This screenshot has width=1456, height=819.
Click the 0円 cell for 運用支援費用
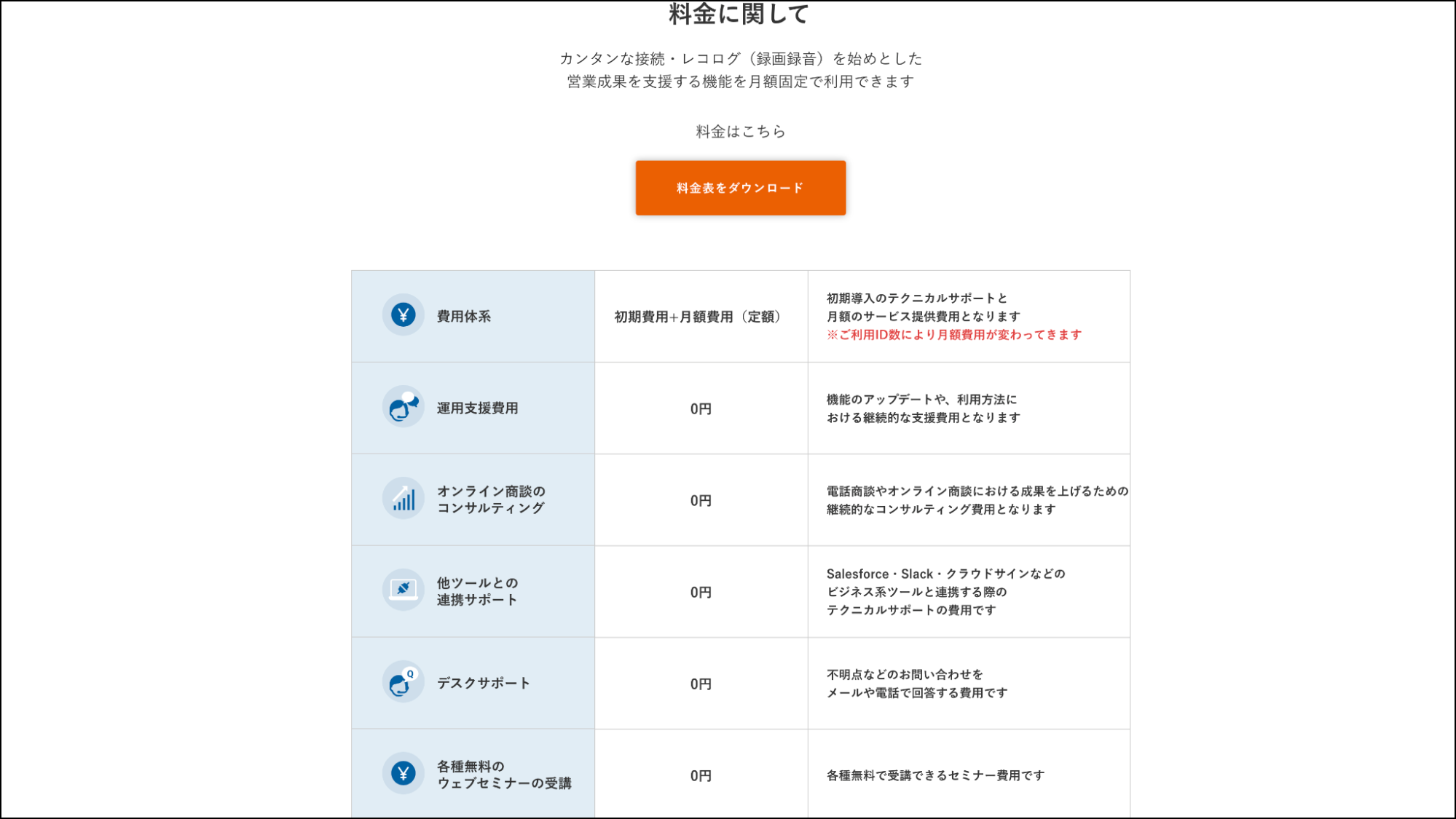coord(700,408)
